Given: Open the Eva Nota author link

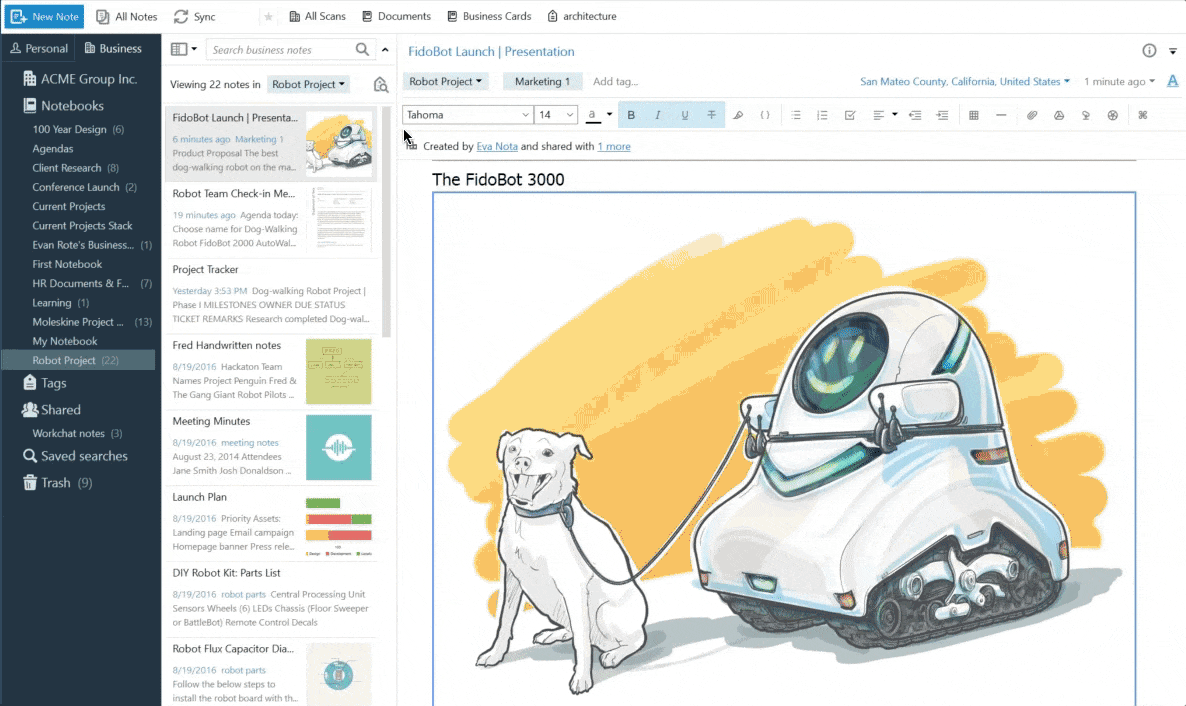Looking at the screenshot, I should click(497, 146).
